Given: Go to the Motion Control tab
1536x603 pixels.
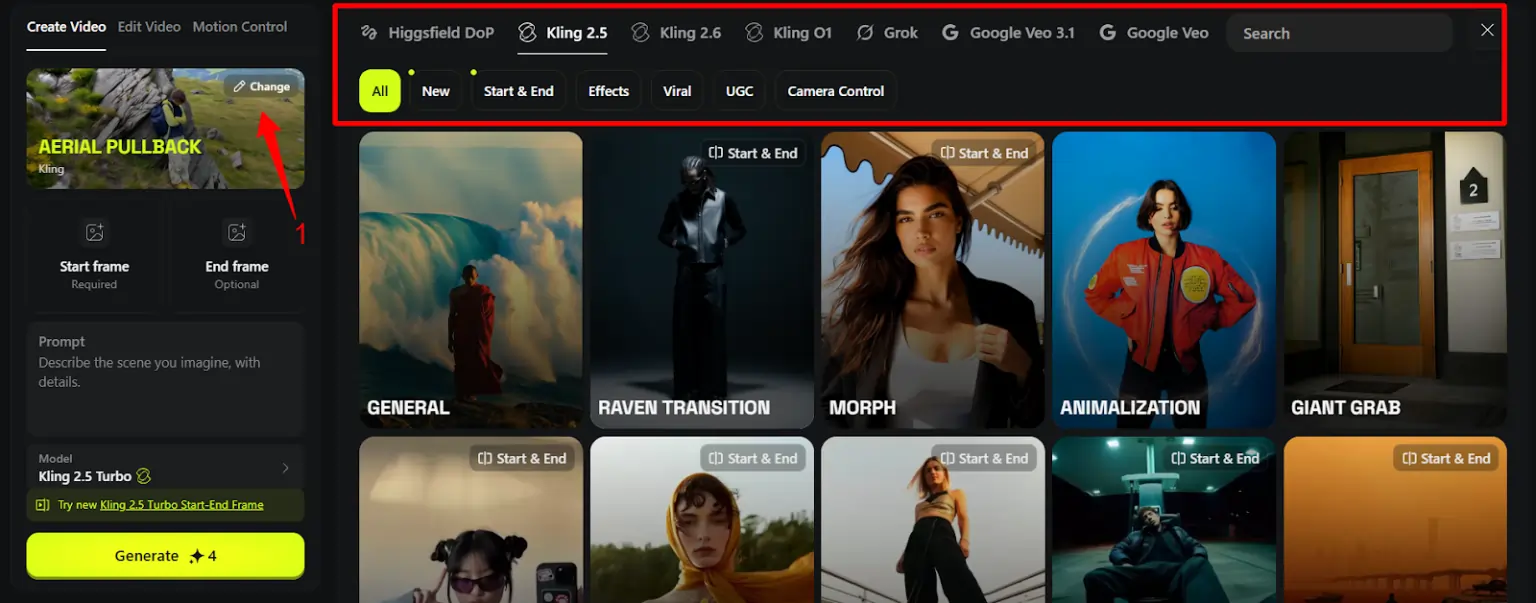Looking at the screenshot, I should pyautogui.click(x=239, y=27).
